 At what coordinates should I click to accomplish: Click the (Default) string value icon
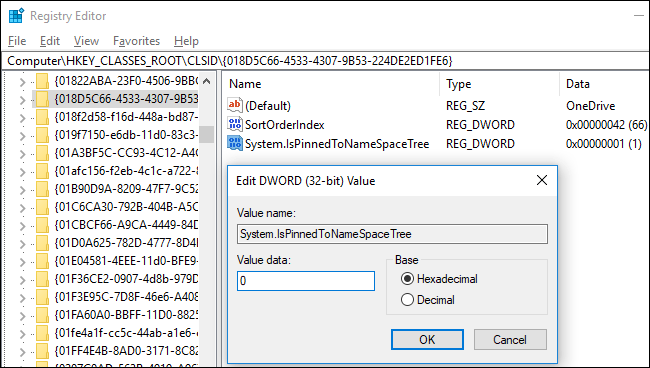click(235, 105)
